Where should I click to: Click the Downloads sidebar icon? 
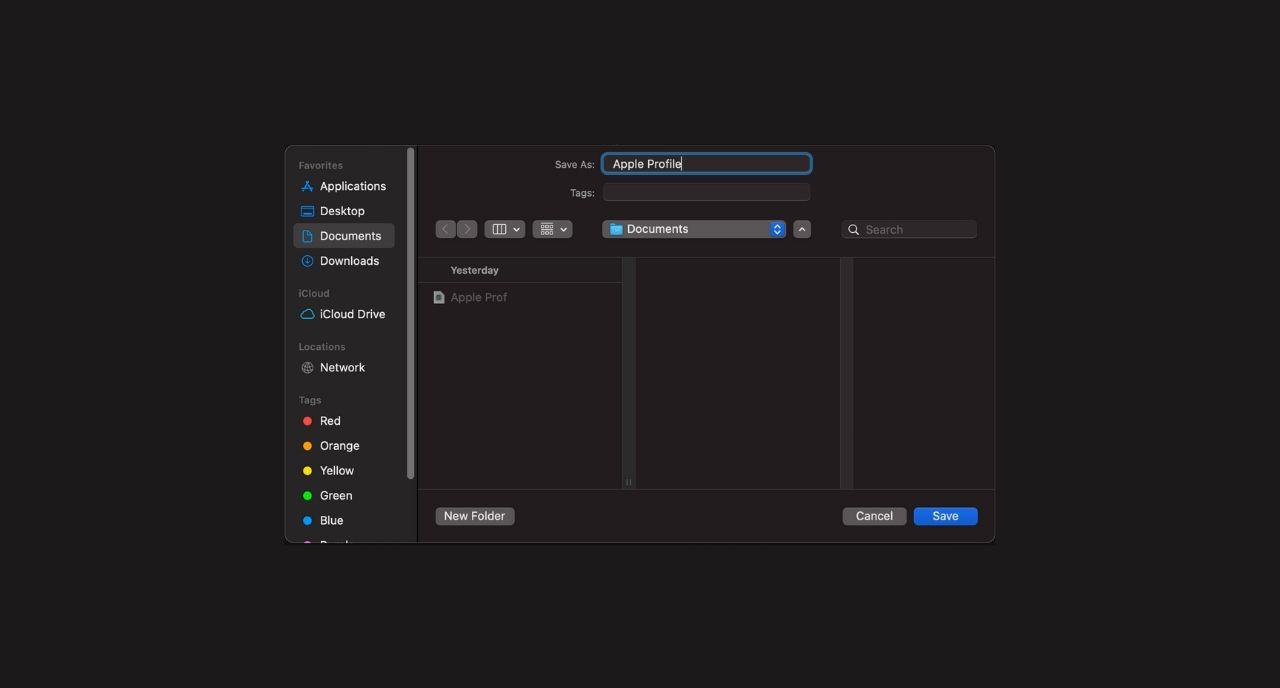[307, 261]
